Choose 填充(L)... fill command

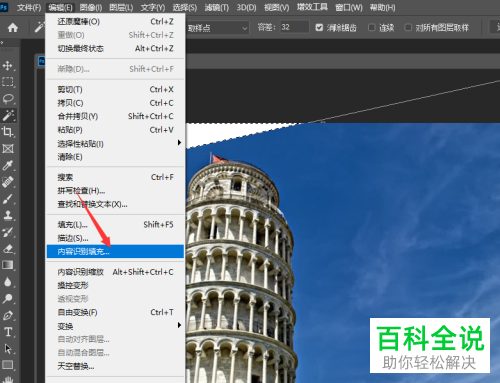[115, 225]
